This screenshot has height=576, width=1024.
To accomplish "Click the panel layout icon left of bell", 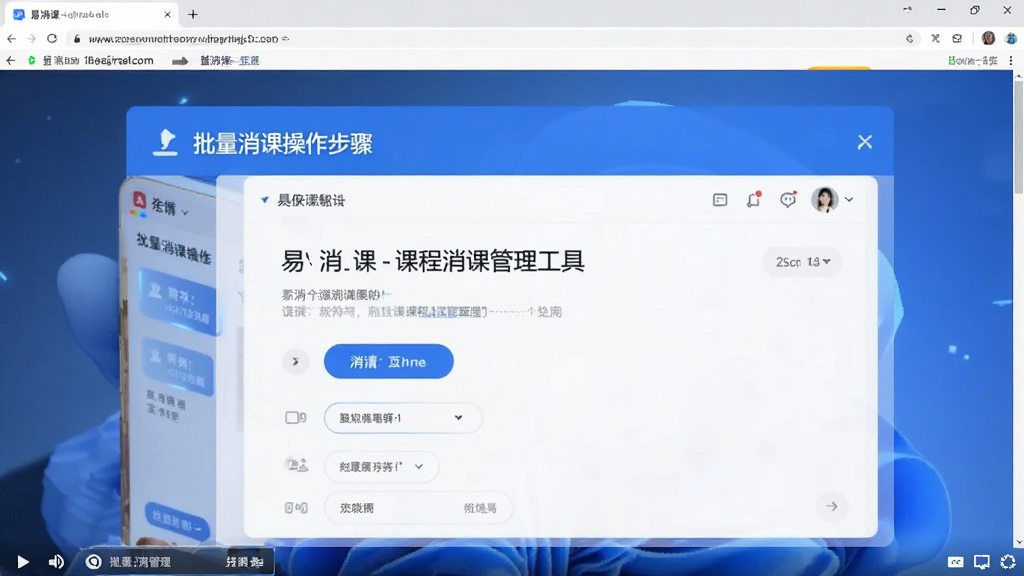I will 720,200.
